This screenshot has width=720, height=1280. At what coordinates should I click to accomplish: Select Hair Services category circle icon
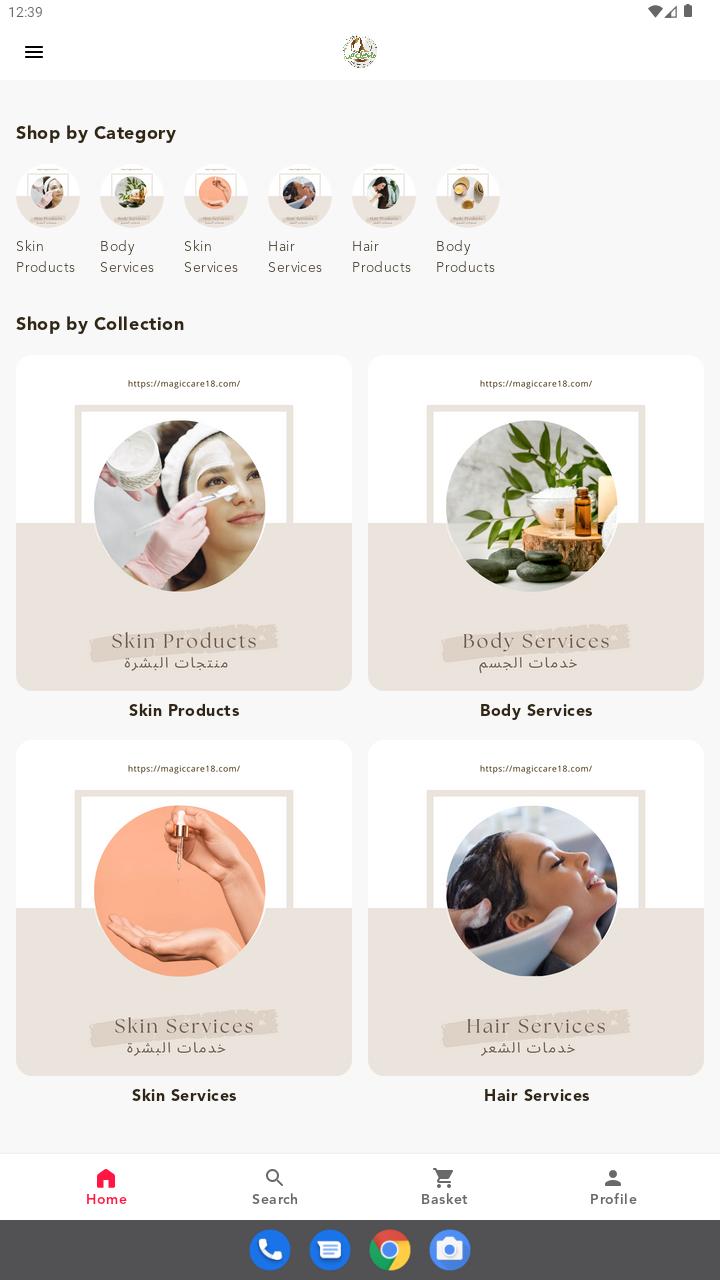[300, 196]
